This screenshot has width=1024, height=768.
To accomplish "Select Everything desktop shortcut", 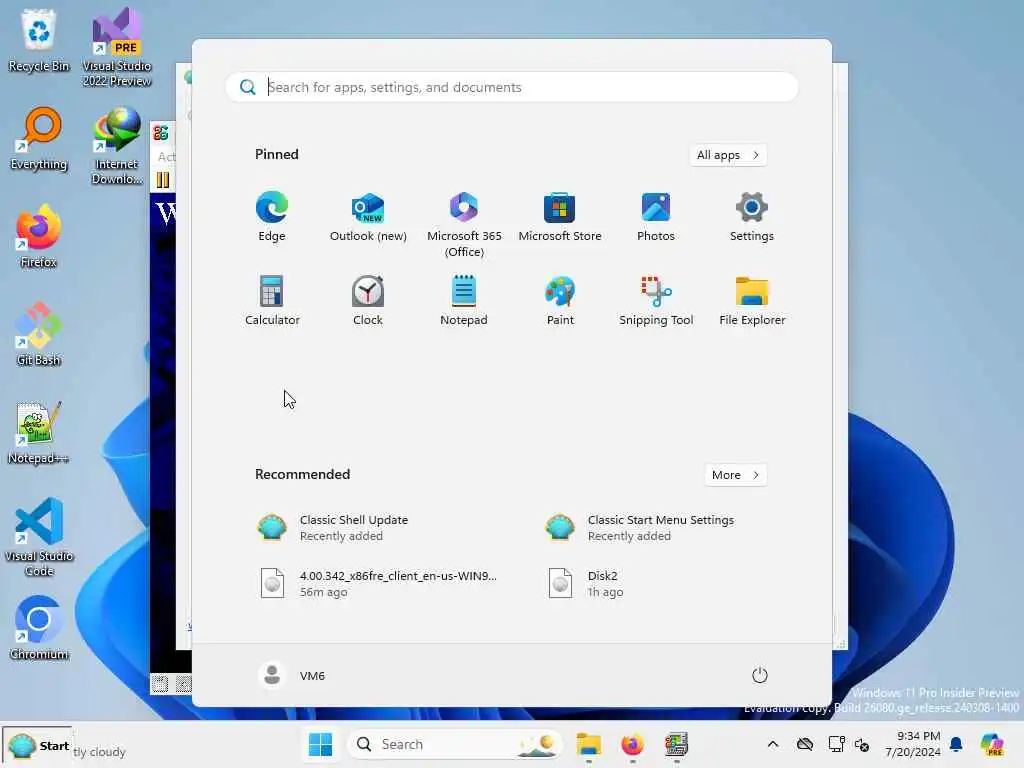I will click(39, 138).
